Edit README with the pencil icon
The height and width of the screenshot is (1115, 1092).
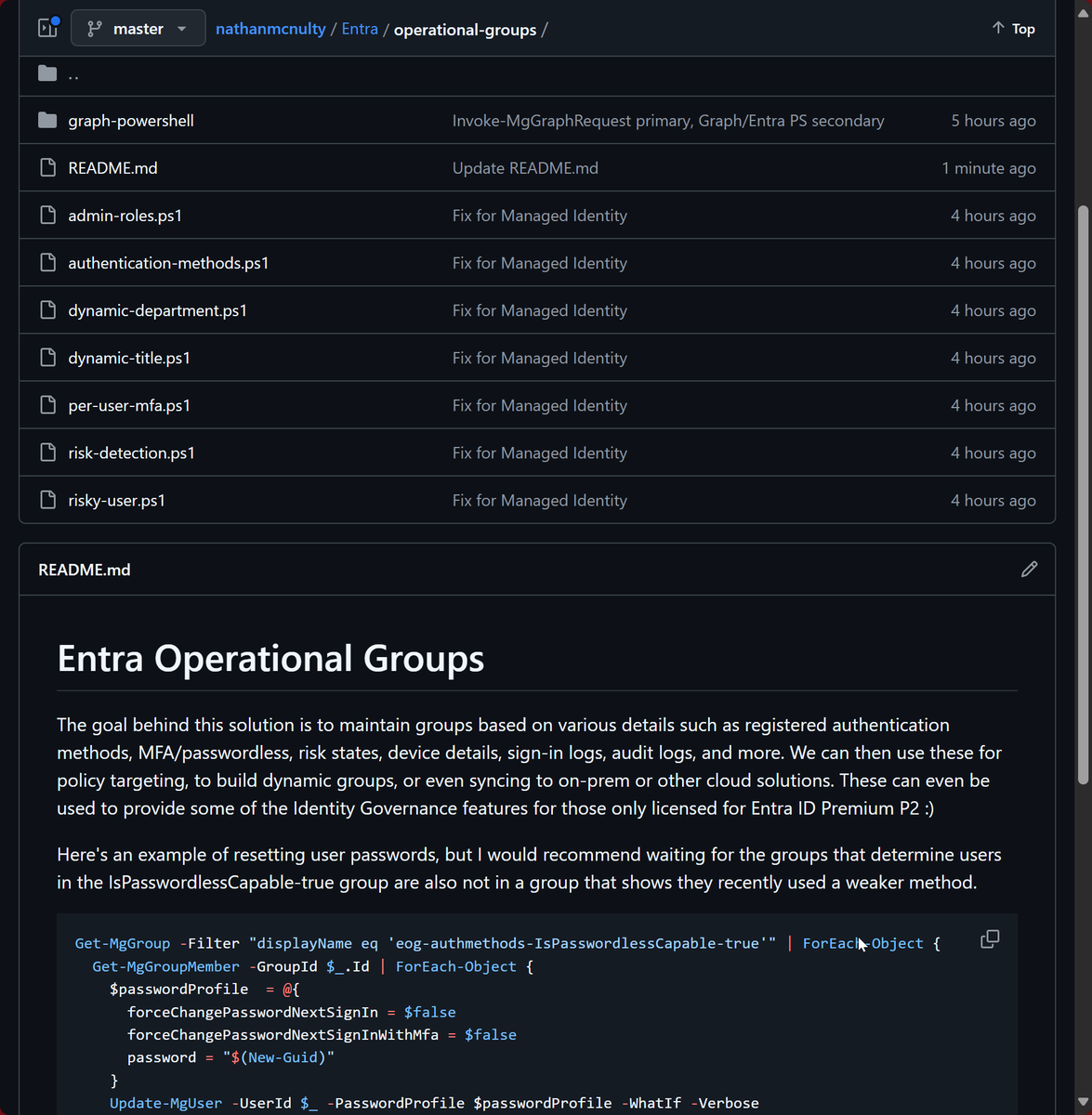[x=1029, y=569]
